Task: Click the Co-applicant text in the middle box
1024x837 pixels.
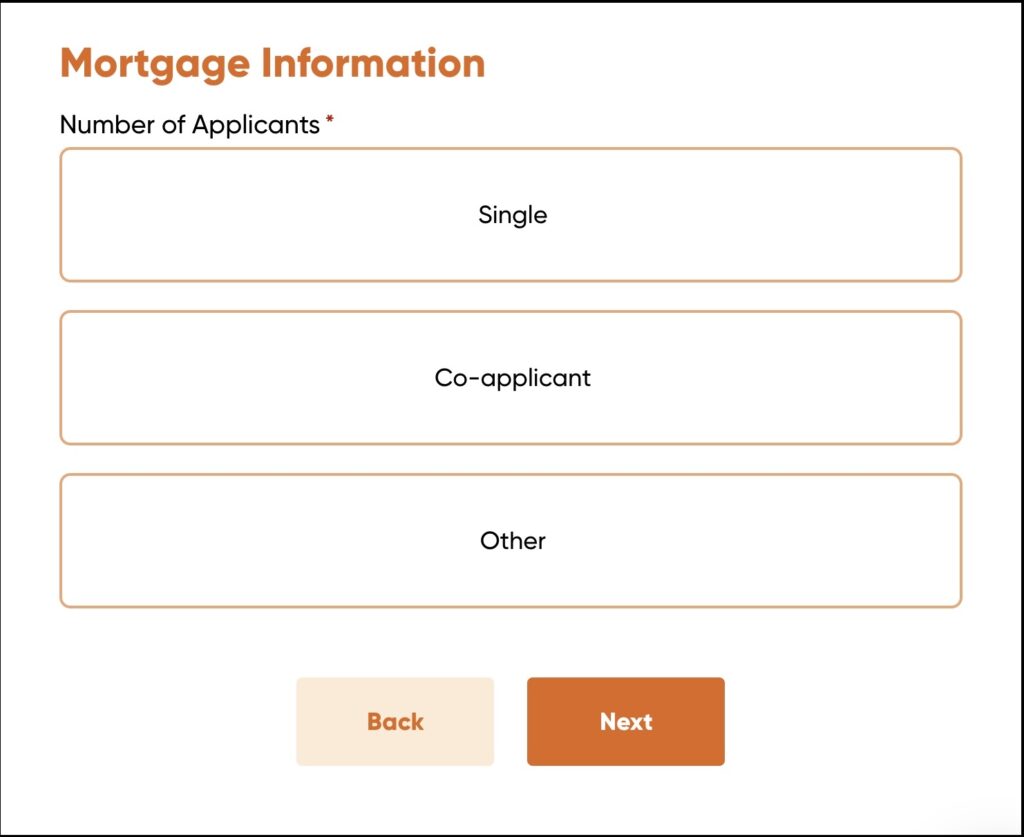Action: tap(512, 378)
